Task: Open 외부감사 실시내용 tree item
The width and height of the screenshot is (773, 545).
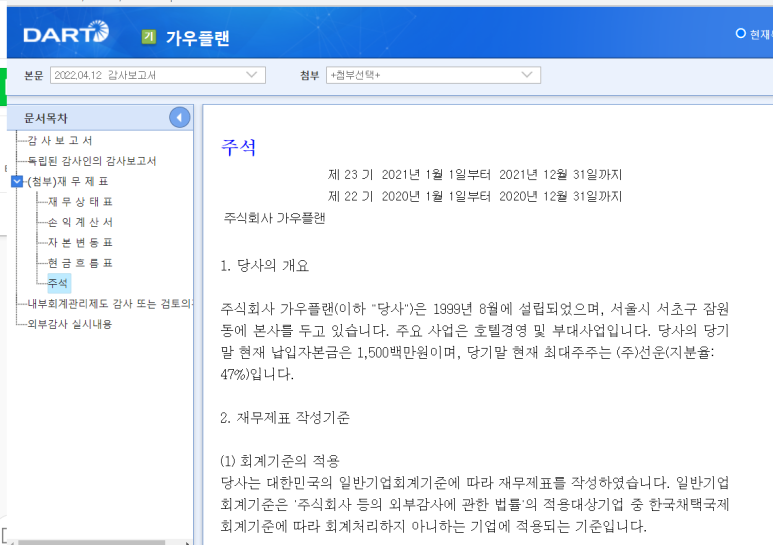Action: pyautogui.click(x=70, y=324)
